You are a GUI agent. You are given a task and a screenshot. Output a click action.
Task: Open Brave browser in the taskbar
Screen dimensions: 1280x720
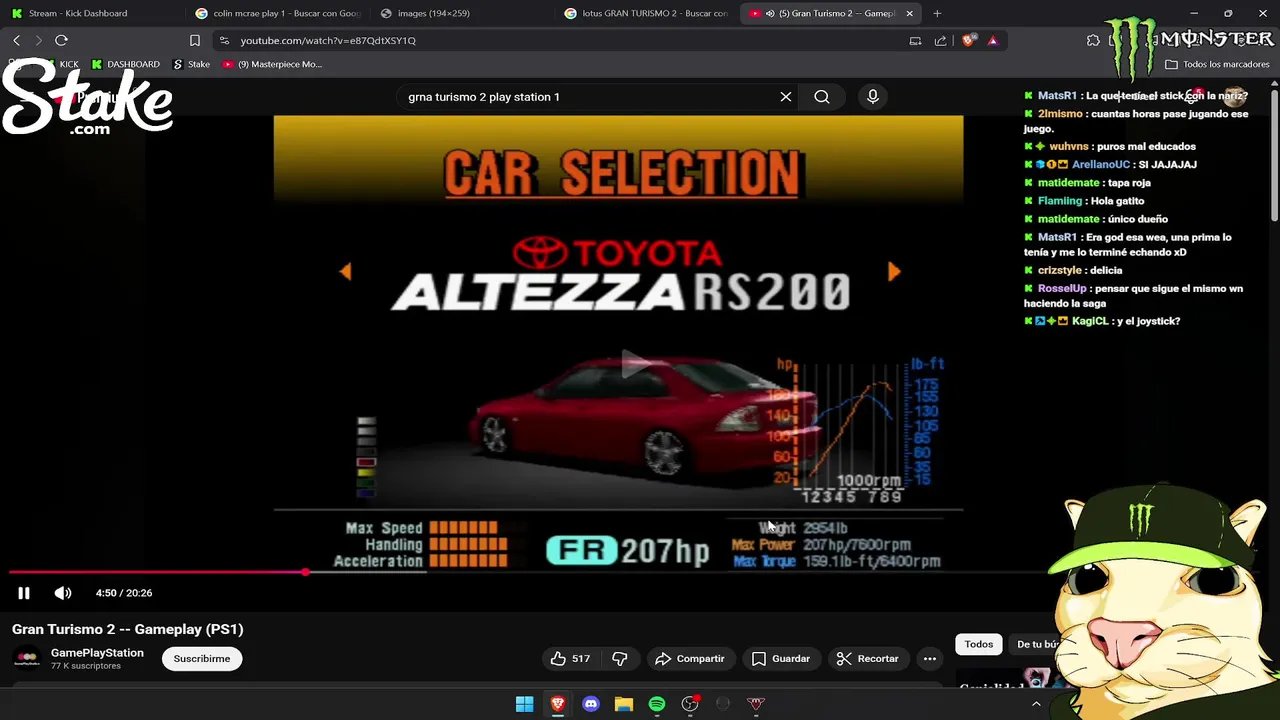click(557, 704)
